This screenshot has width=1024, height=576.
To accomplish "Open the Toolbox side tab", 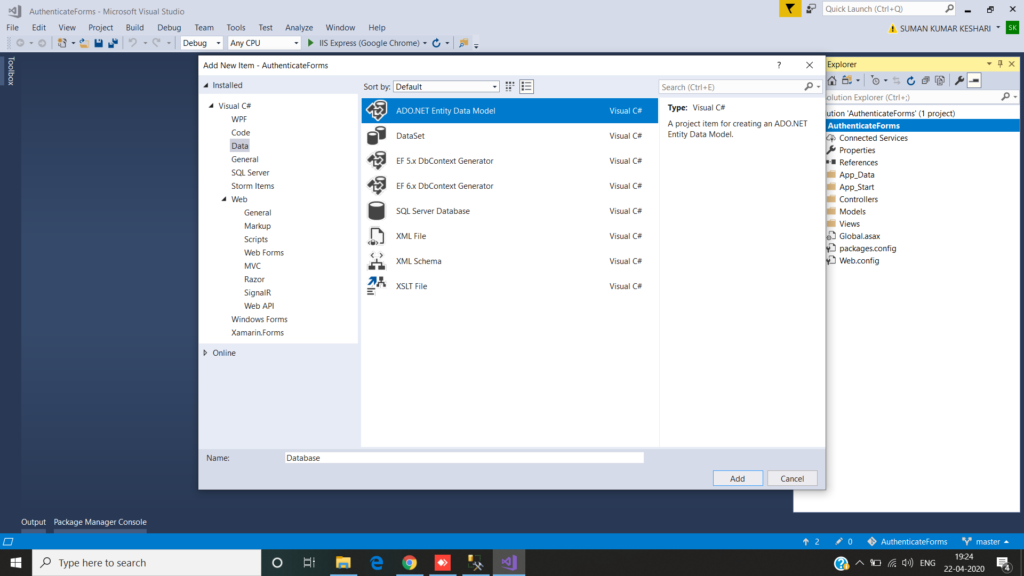I will click(x=10, y=71).
